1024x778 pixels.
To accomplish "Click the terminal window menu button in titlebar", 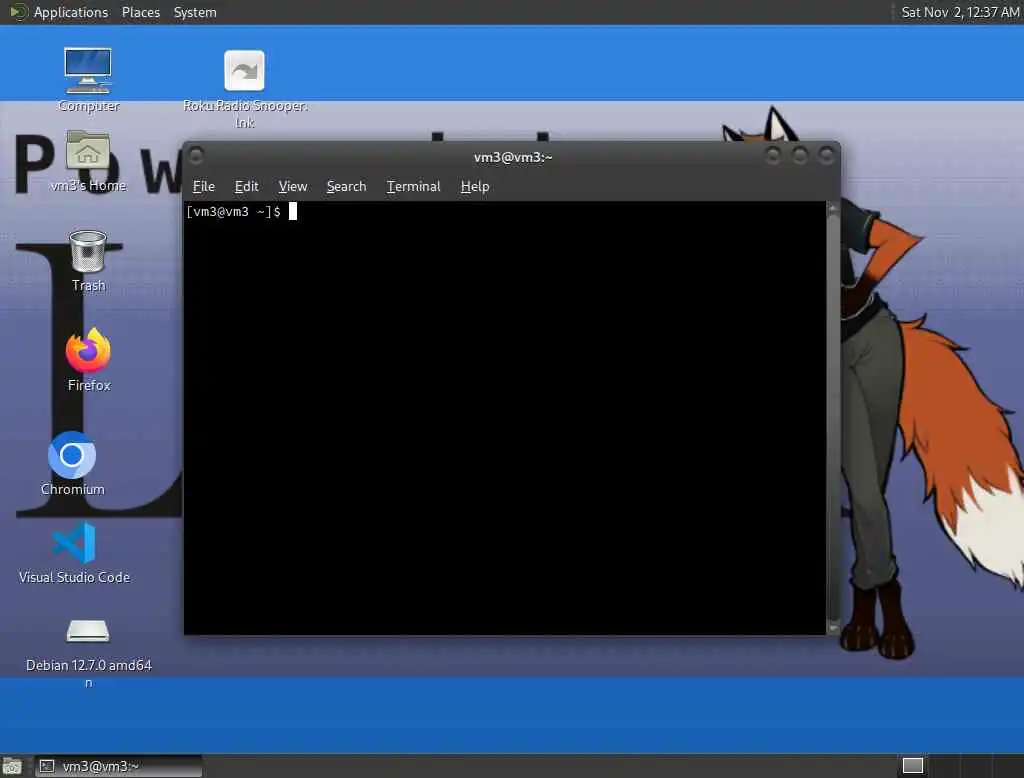I will coord(196,156).
